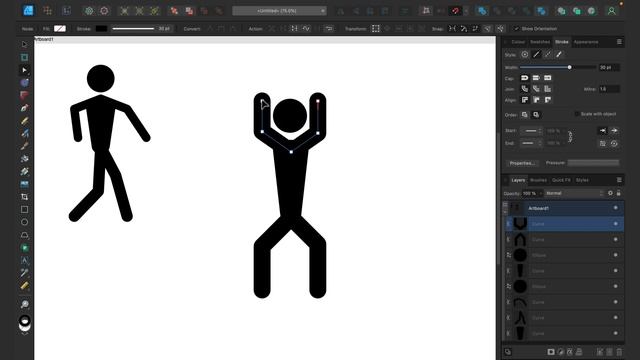Select the Frame Text tool
The image size is (640, 360).
click(24, 260)
